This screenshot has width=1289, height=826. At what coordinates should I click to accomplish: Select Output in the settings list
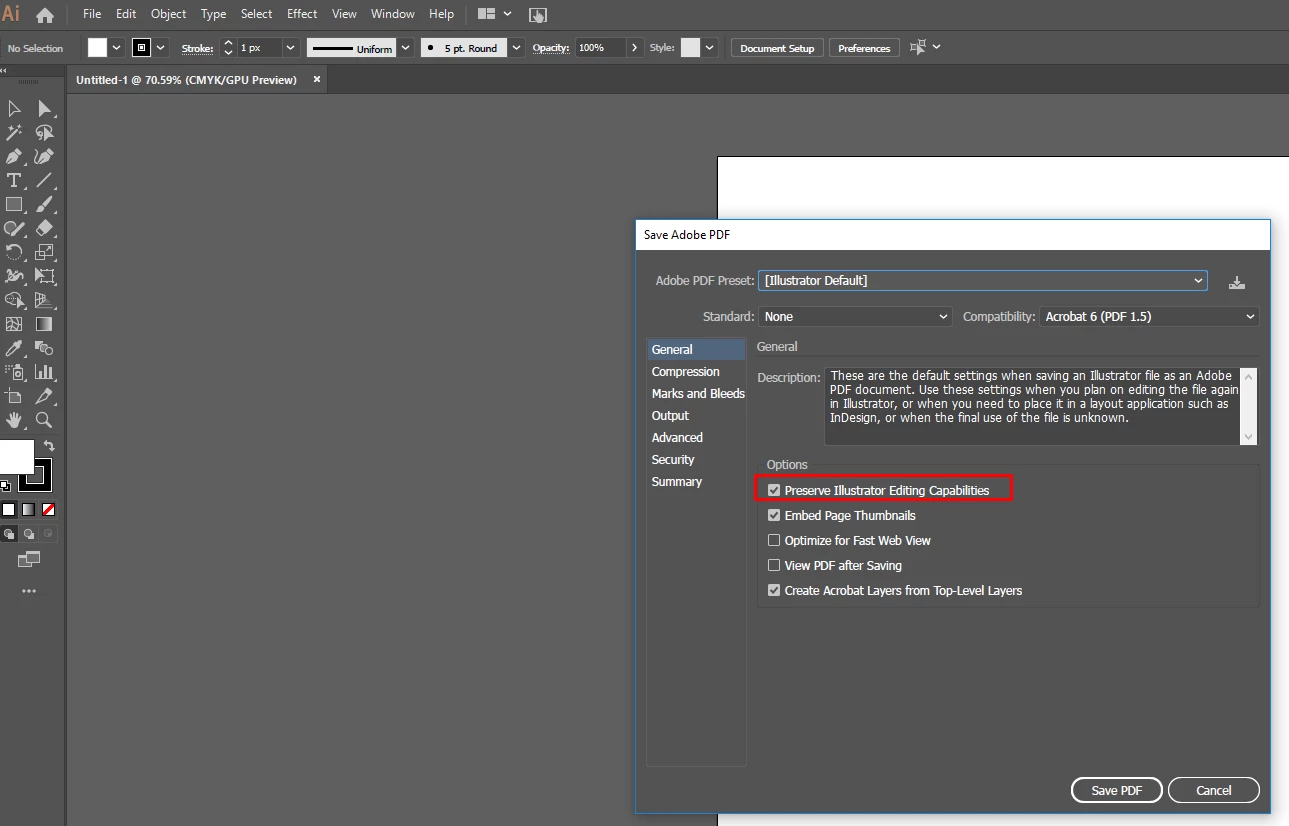[x=670, y=416]
